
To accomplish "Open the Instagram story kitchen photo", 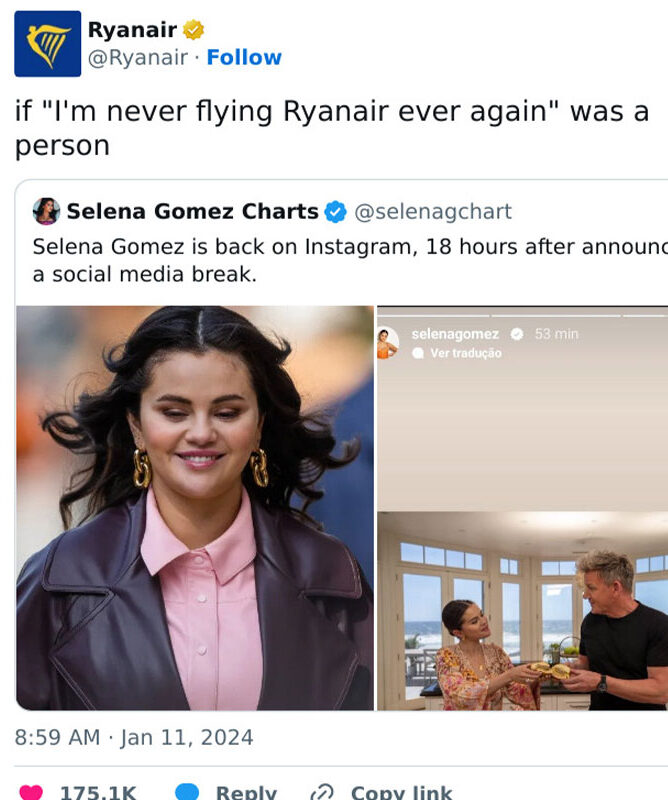I will (x=522, y=610).
